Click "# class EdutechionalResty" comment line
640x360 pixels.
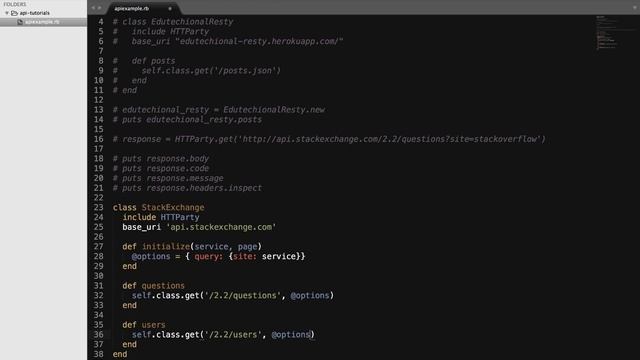pyautogui.click(x=173, y=22)
